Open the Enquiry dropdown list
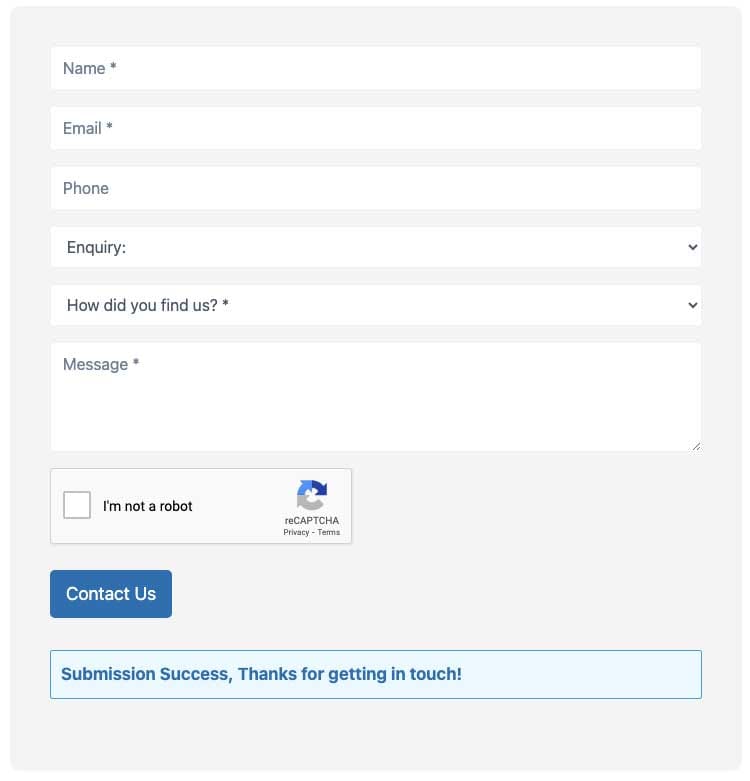The height and width of the screenshot is (781, 750). pyautogui.click(x=375, y=247)
